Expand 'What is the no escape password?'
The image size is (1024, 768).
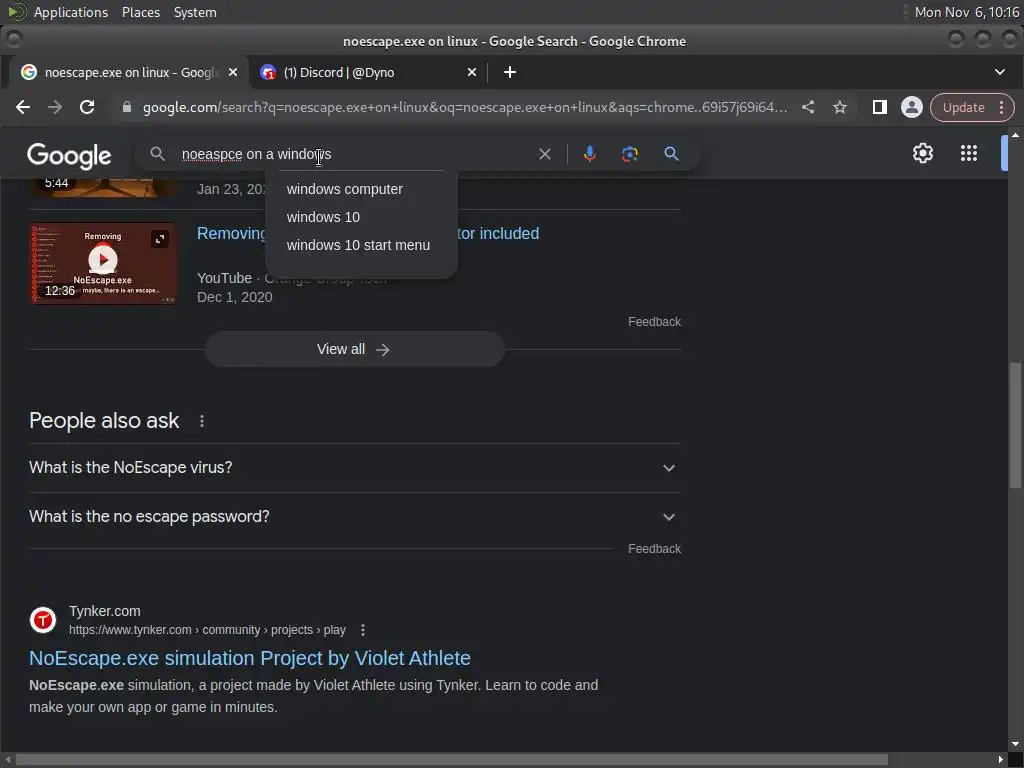(x=355, y=517)
